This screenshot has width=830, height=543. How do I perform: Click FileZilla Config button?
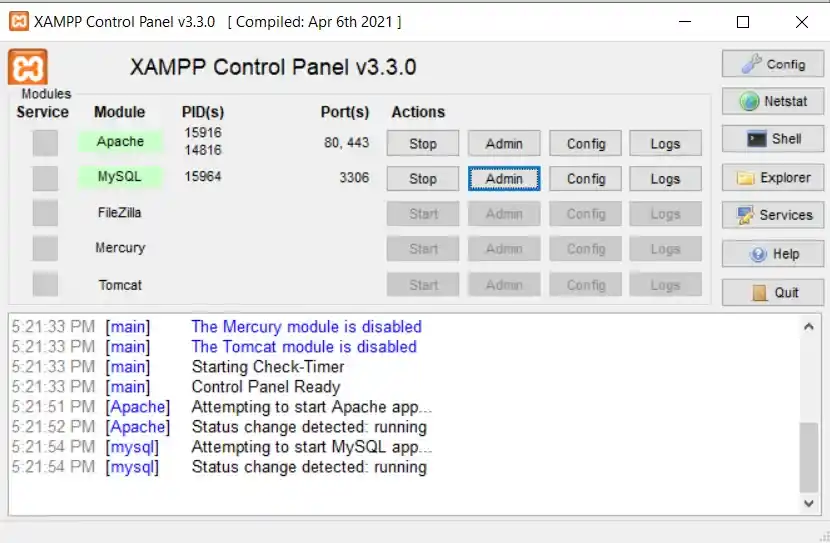(585, 214)
